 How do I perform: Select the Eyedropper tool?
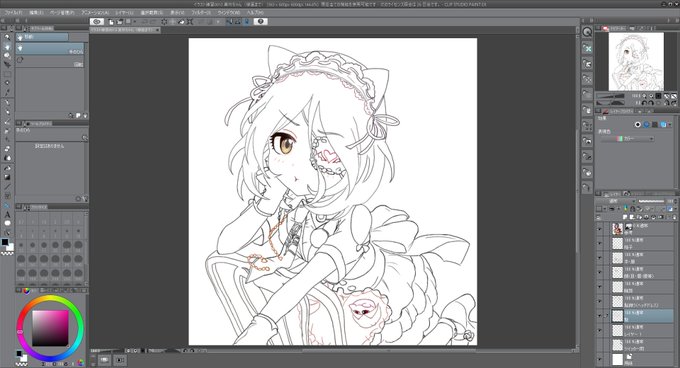click(7, 92)
